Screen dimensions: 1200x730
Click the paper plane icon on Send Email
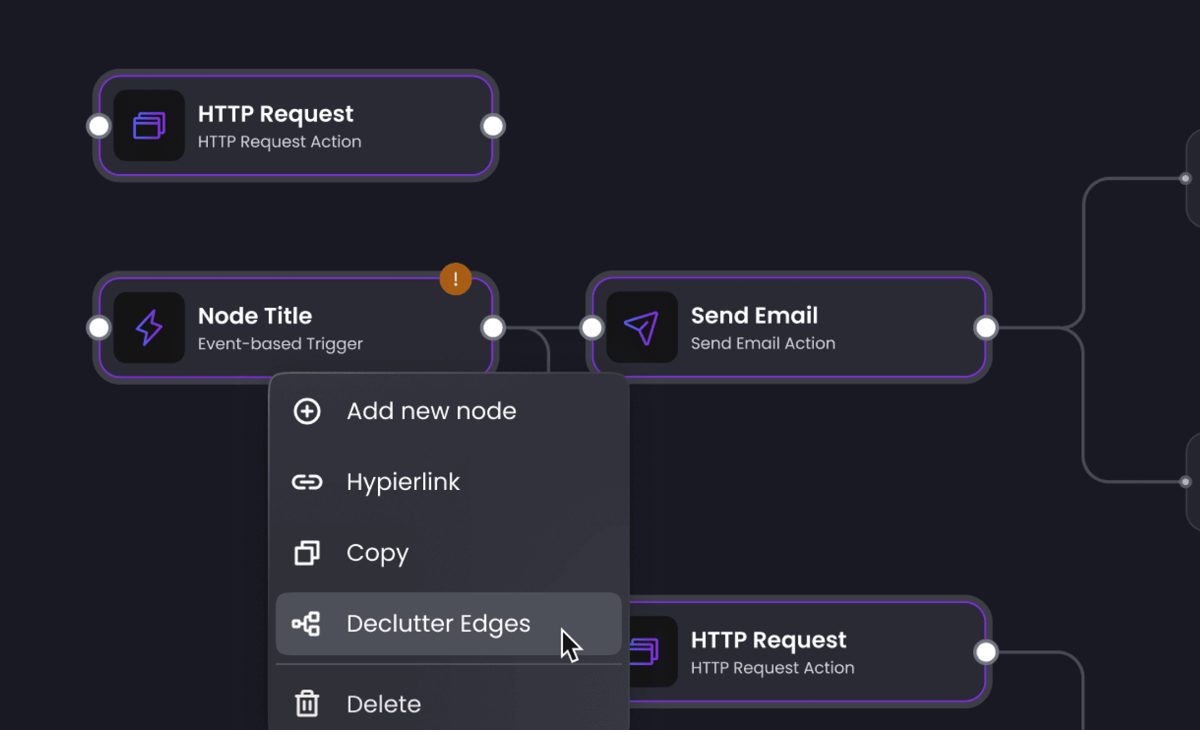point(641,327)
